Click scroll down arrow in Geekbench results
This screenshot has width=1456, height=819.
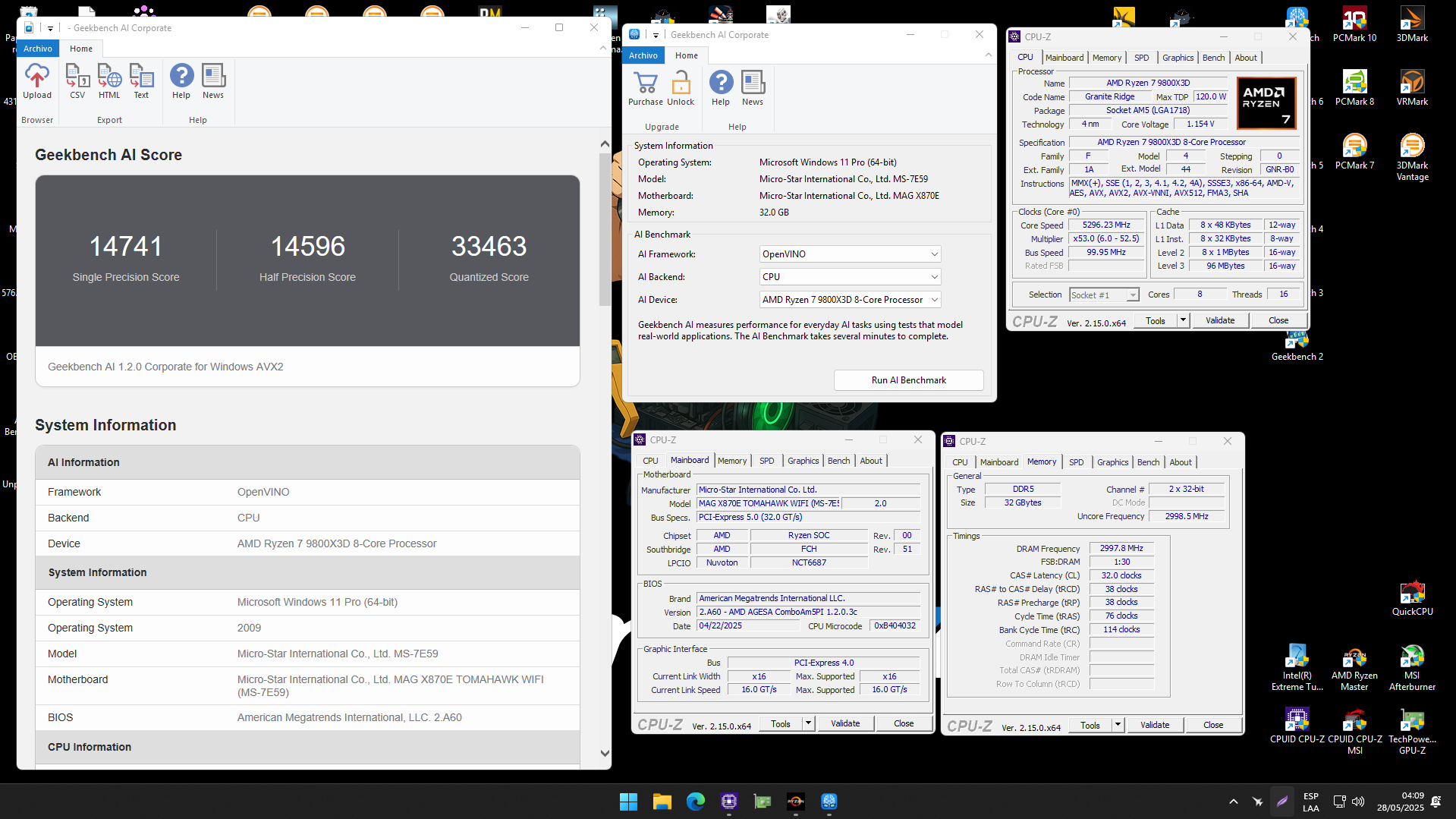(605, 753)
